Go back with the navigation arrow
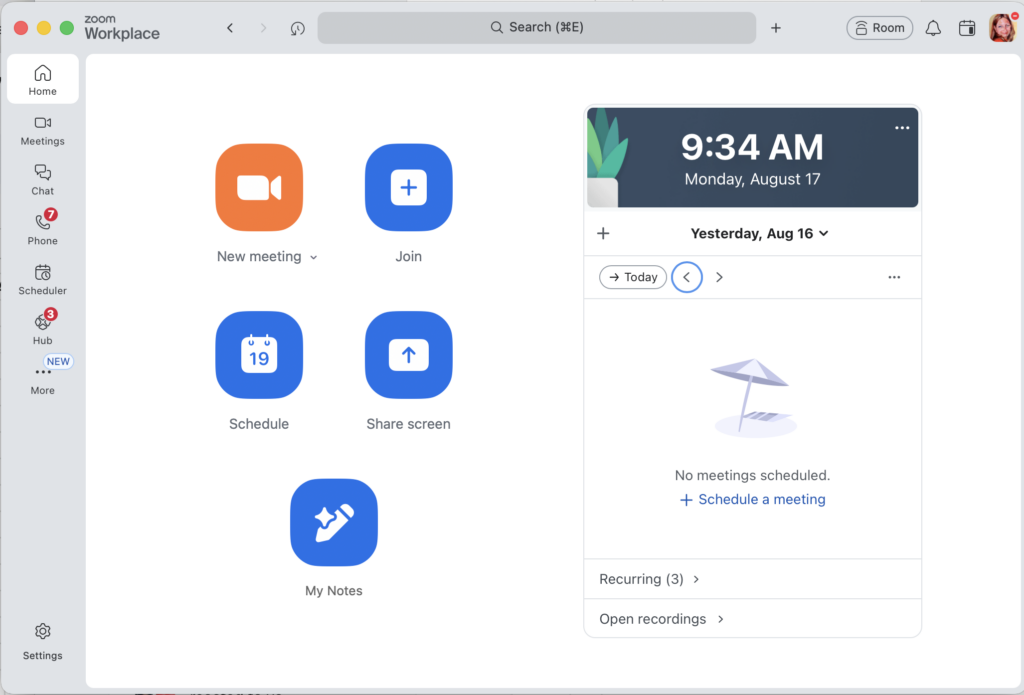The image size is (1024, 695). [230, 27]
